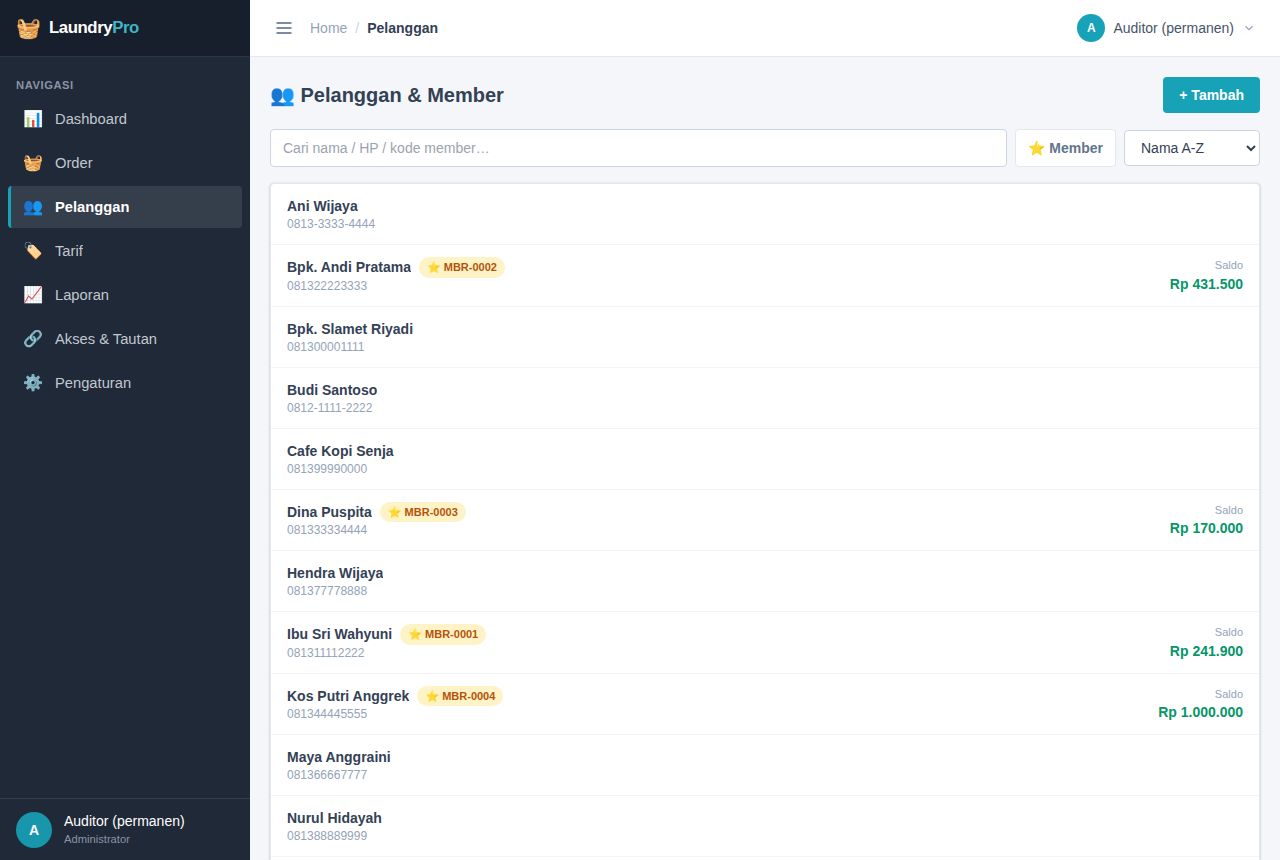Expand the Auditor (permanen) user menu
Screen dimensions: 1280x860
click(x=1165, y=28)
